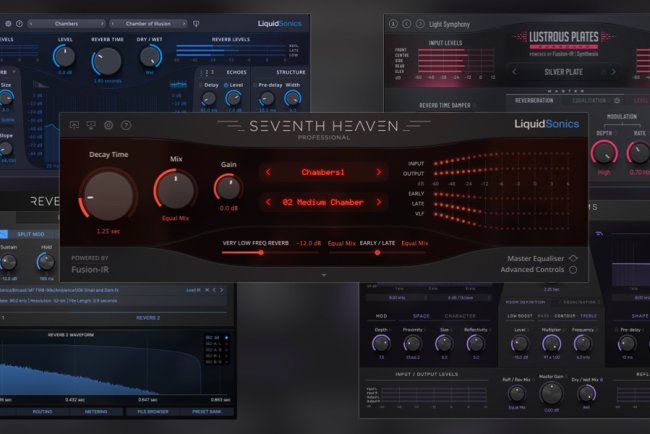Viewport: 650px width, 434px height.
Task: Click the Early / Late slider handle
Action: (377, 252)
